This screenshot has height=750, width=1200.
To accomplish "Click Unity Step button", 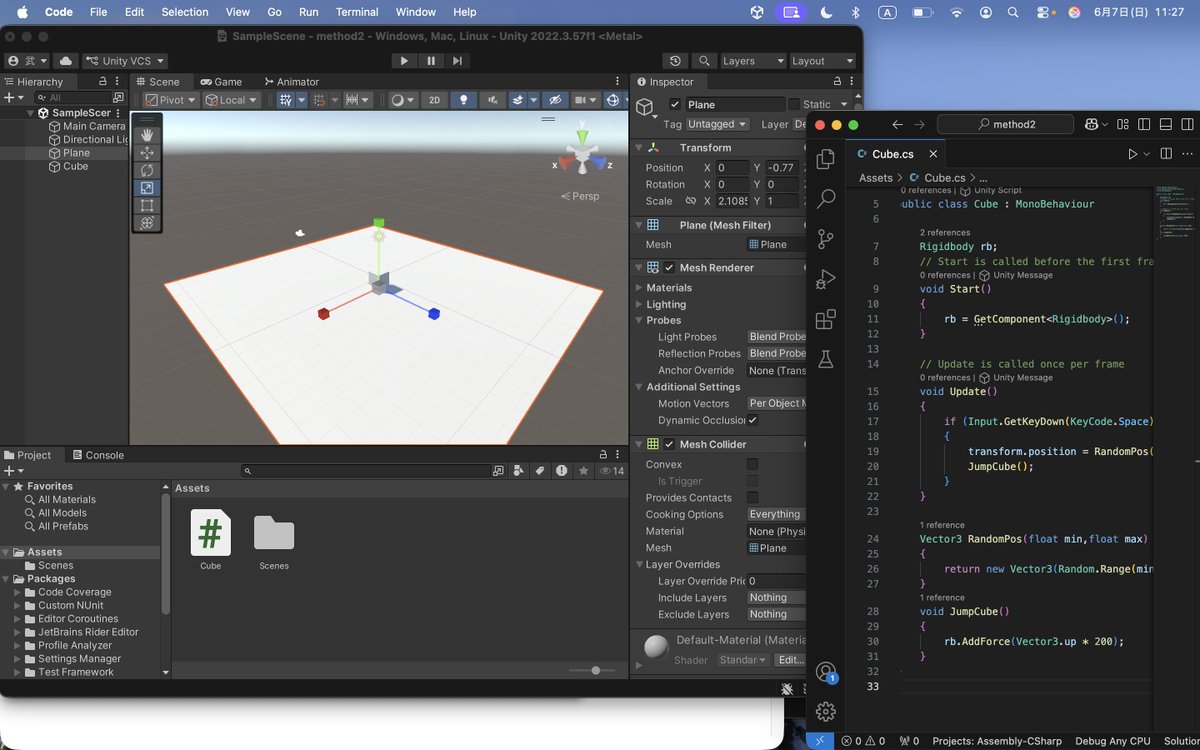I will 457,61.
